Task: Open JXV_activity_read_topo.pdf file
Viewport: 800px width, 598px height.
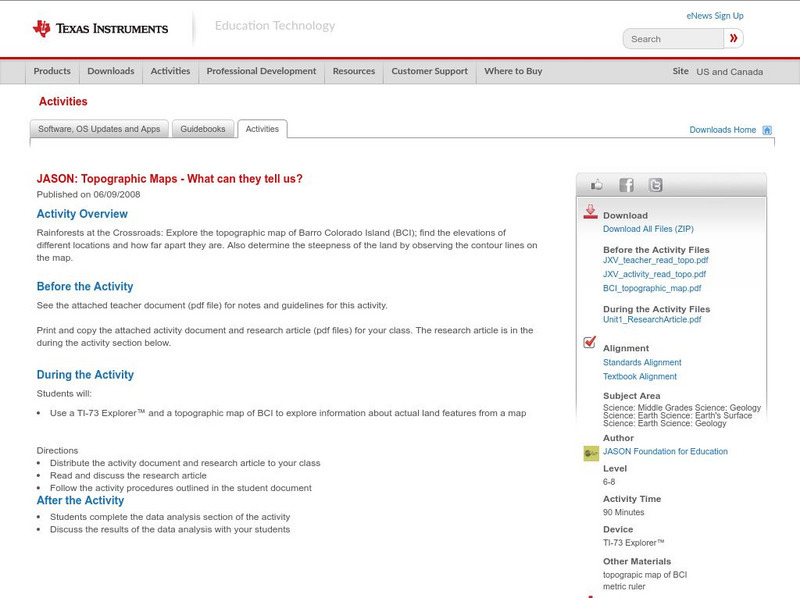Action: 655,275
